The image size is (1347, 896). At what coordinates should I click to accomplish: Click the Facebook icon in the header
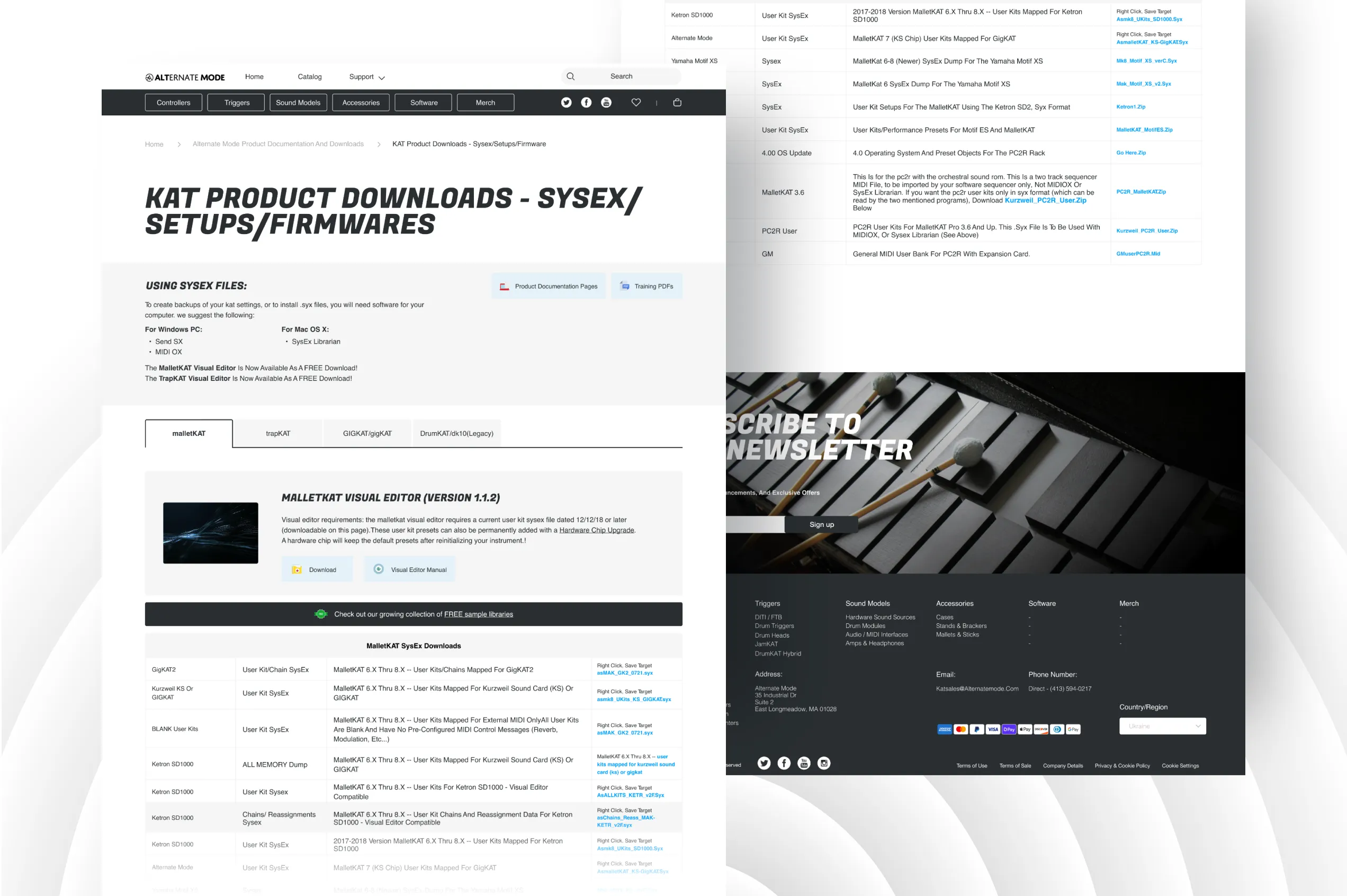(x=586, y=102)
